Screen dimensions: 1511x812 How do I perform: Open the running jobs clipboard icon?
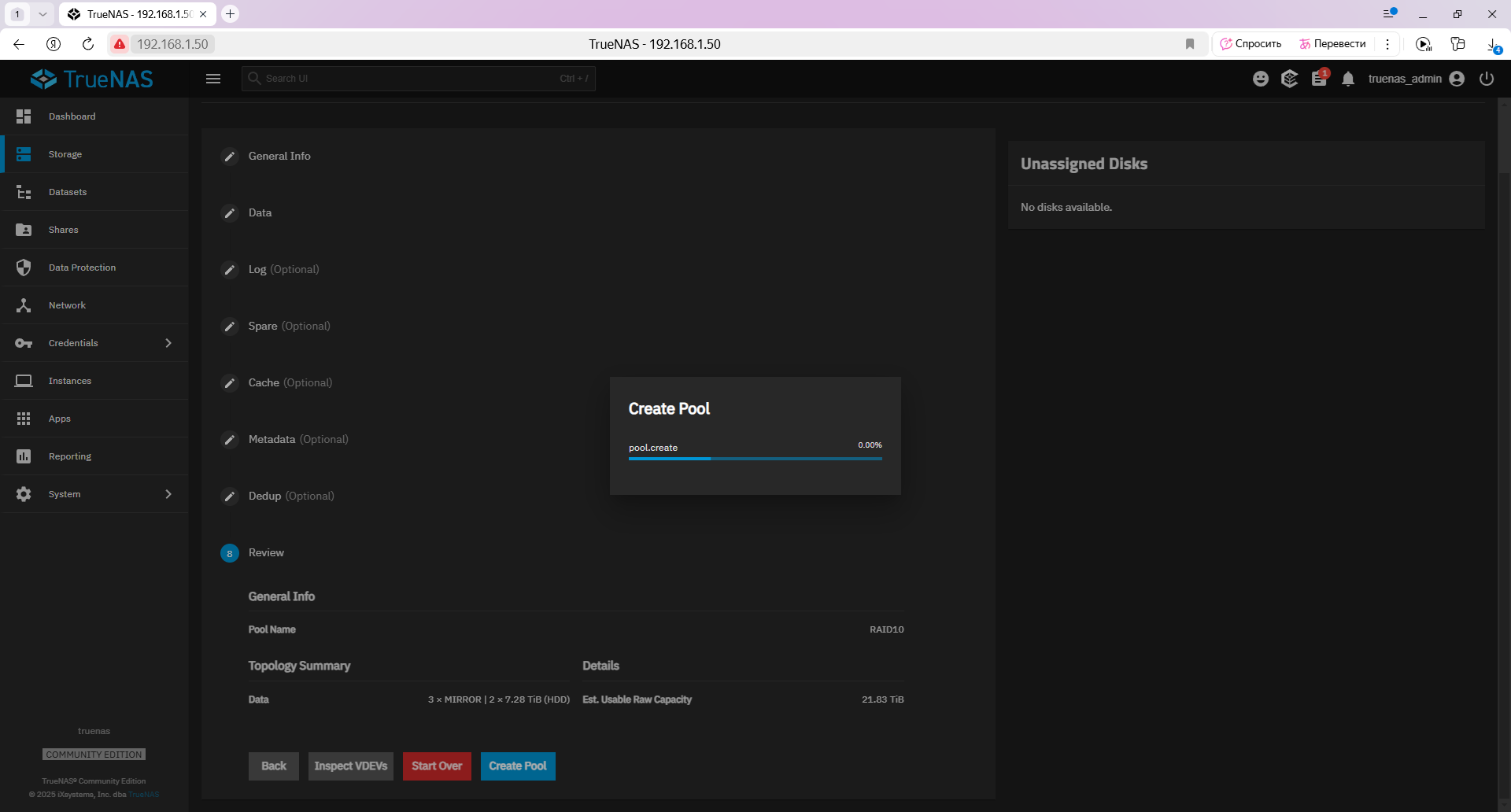pyautogui.click(x=1319, y=79)
